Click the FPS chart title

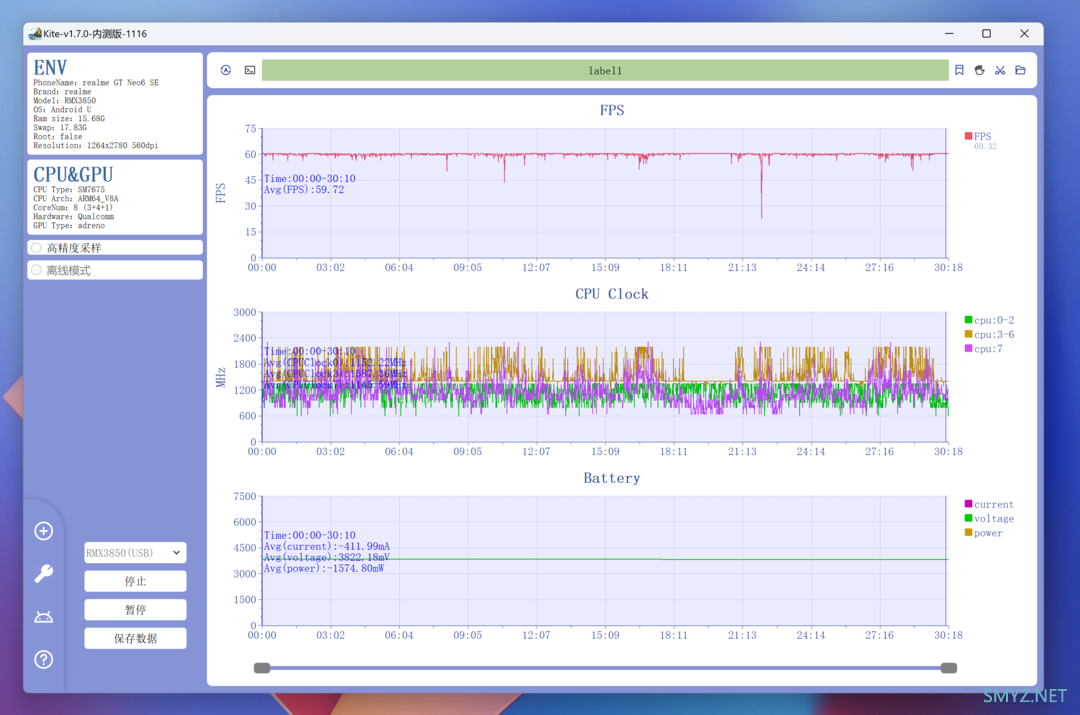coord(612,110)
